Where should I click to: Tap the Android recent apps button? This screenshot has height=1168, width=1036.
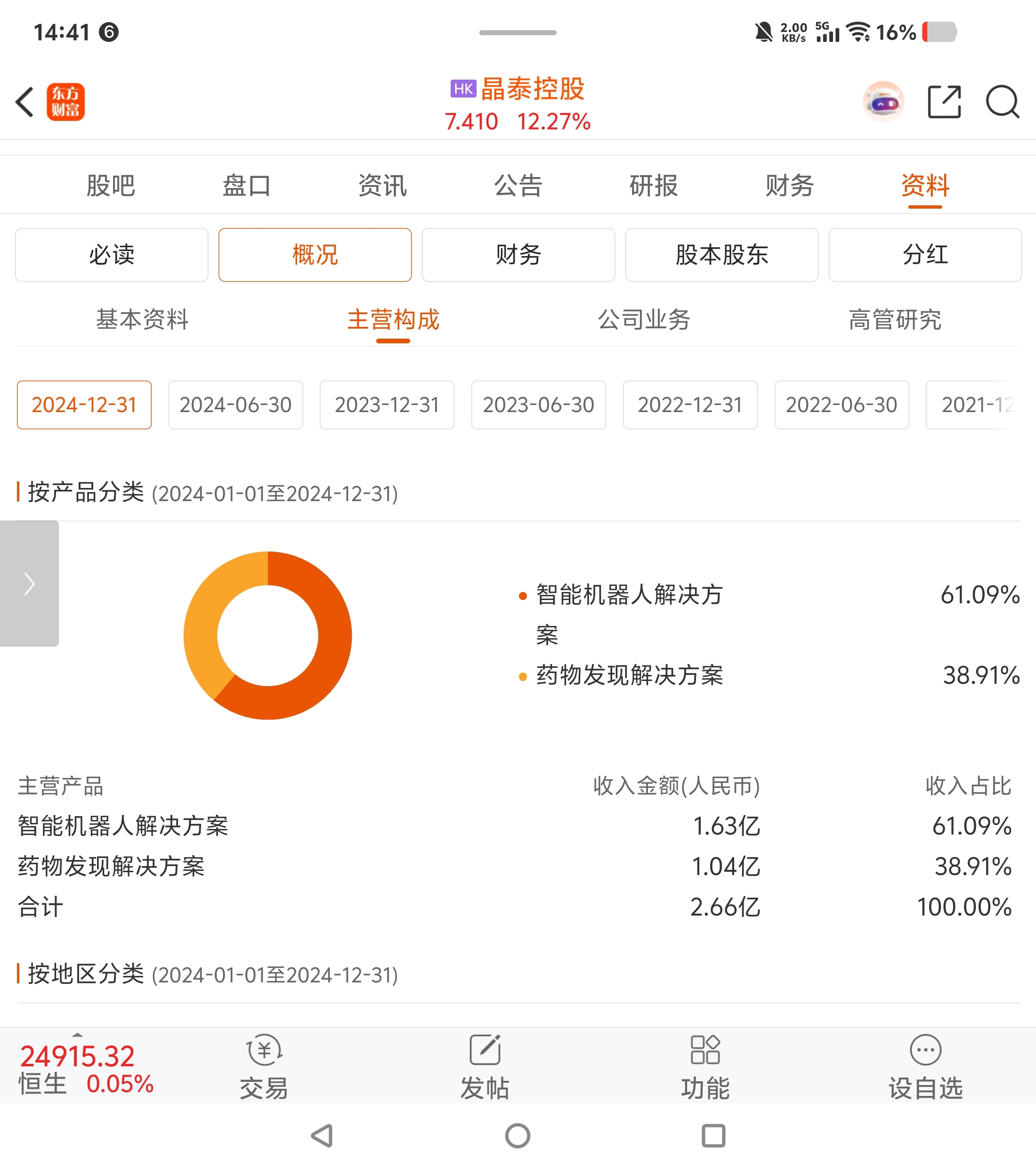pyautogui.click(x=713, y=1136)
